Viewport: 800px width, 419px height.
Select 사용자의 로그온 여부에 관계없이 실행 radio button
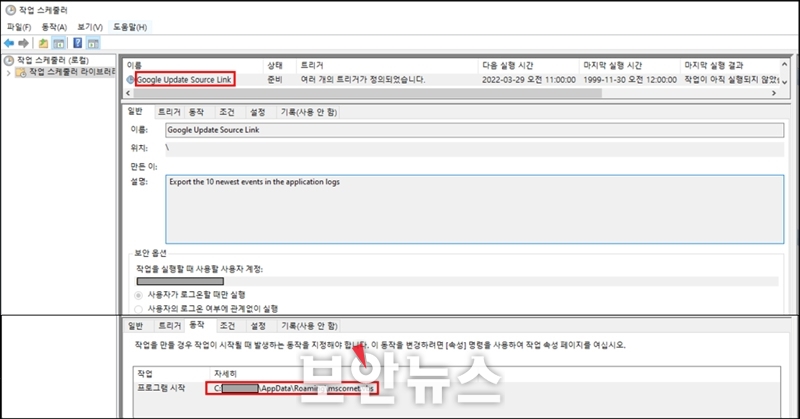[x=138, y=309]
